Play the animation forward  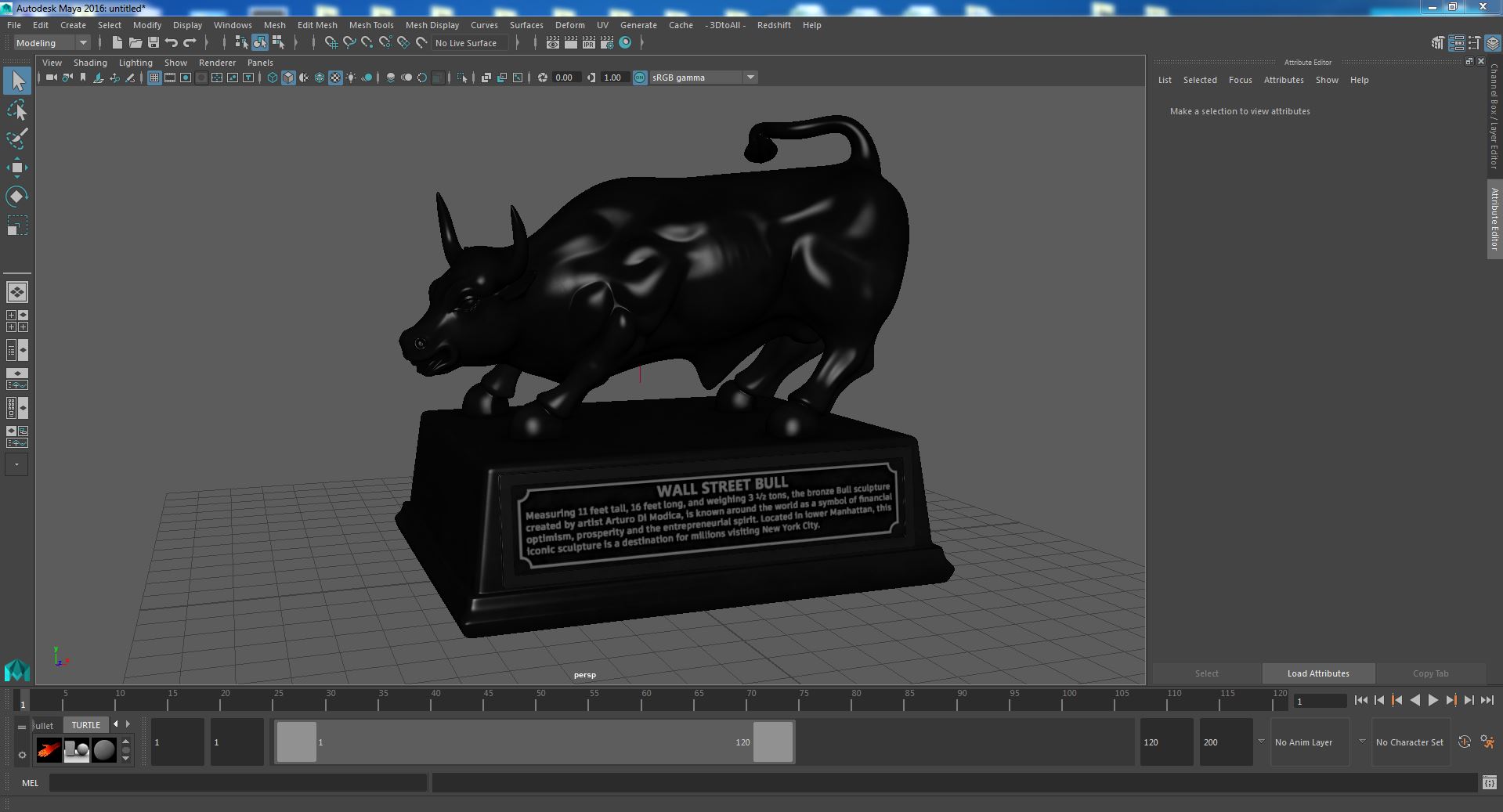1433,701
